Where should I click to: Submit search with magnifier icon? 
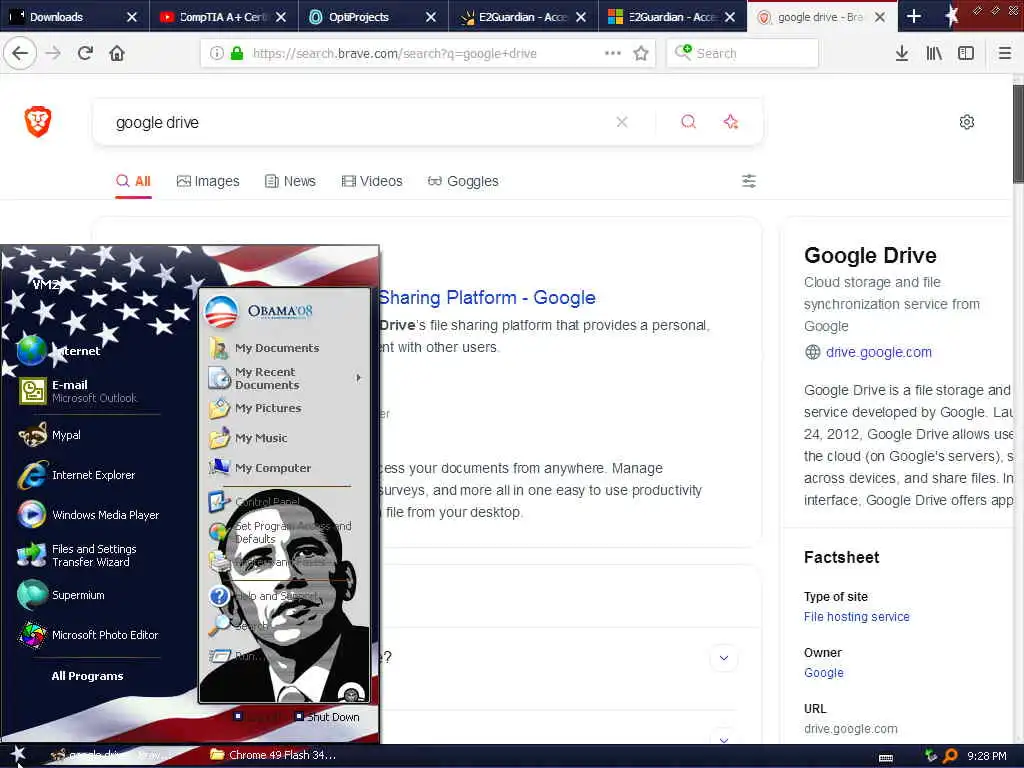tap(688, 122)
